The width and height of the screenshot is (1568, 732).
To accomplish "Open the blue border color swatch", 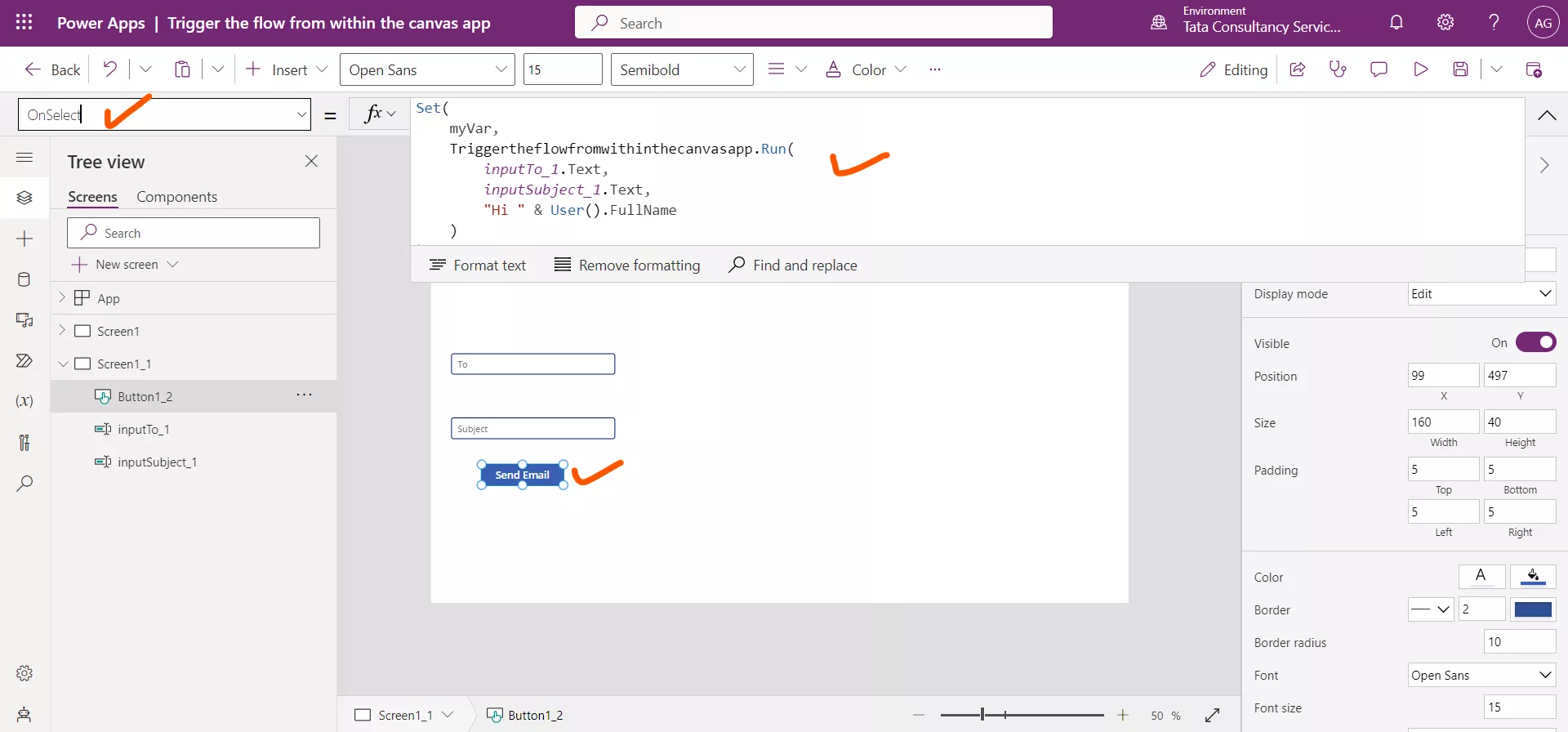I will [1533, 609].
